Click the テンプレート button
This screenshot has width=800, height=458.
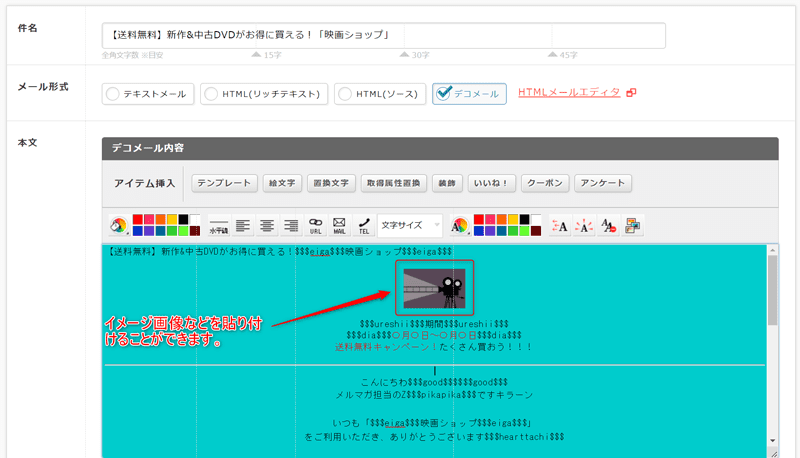click(224, 183)
